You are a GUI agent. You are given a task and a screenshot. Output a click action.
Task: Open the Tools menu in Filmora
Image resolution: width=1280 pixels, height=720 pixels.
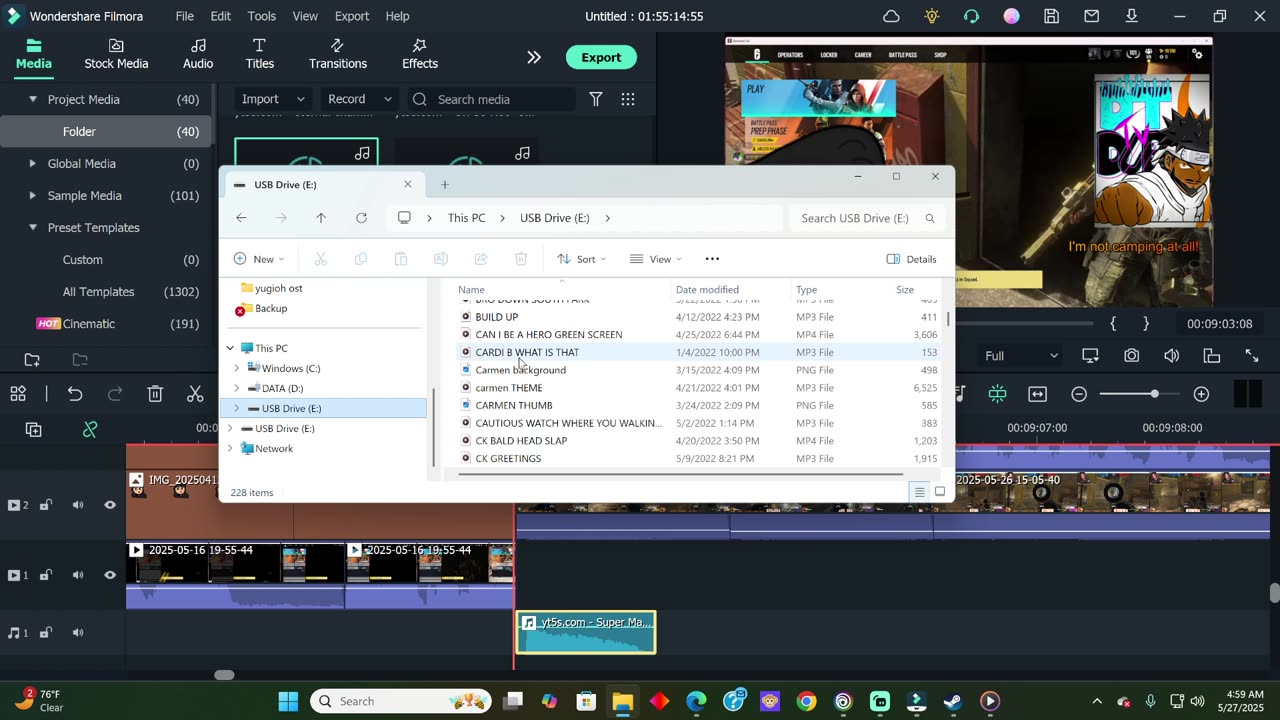[x=262, y=16]
